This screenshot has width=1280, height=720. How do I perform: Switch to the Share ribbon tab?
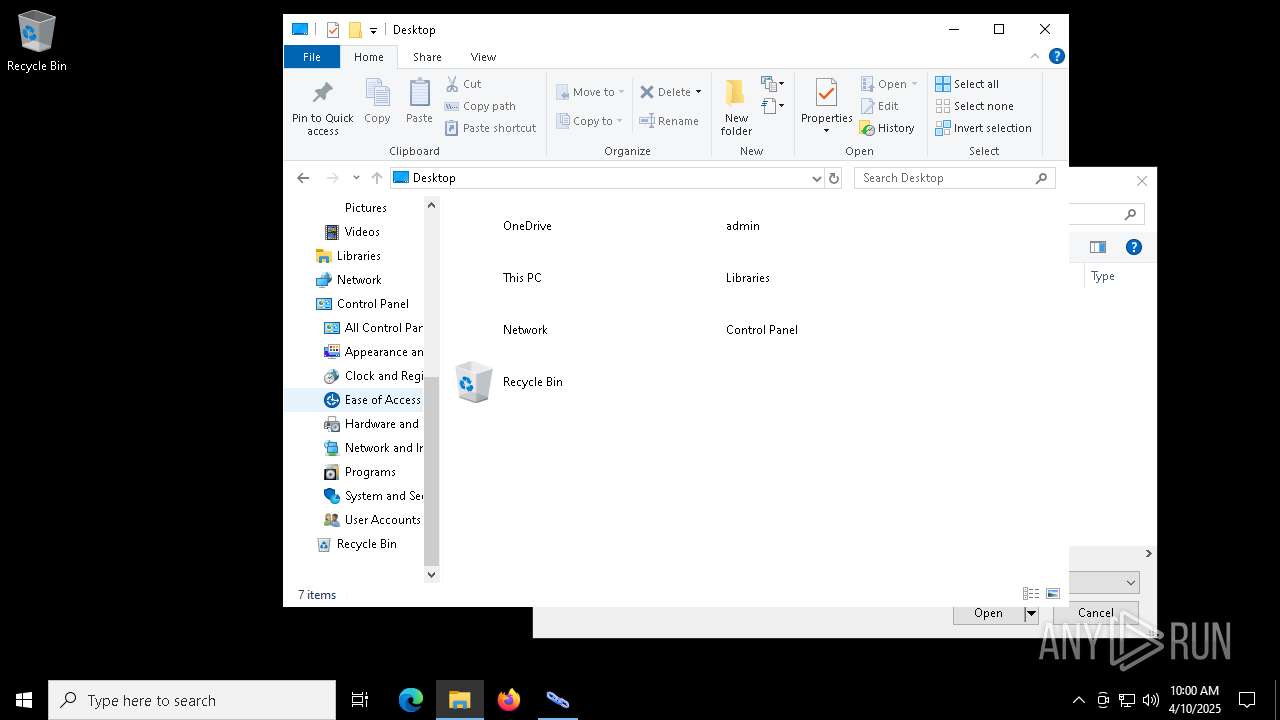(x=427, y=57)
